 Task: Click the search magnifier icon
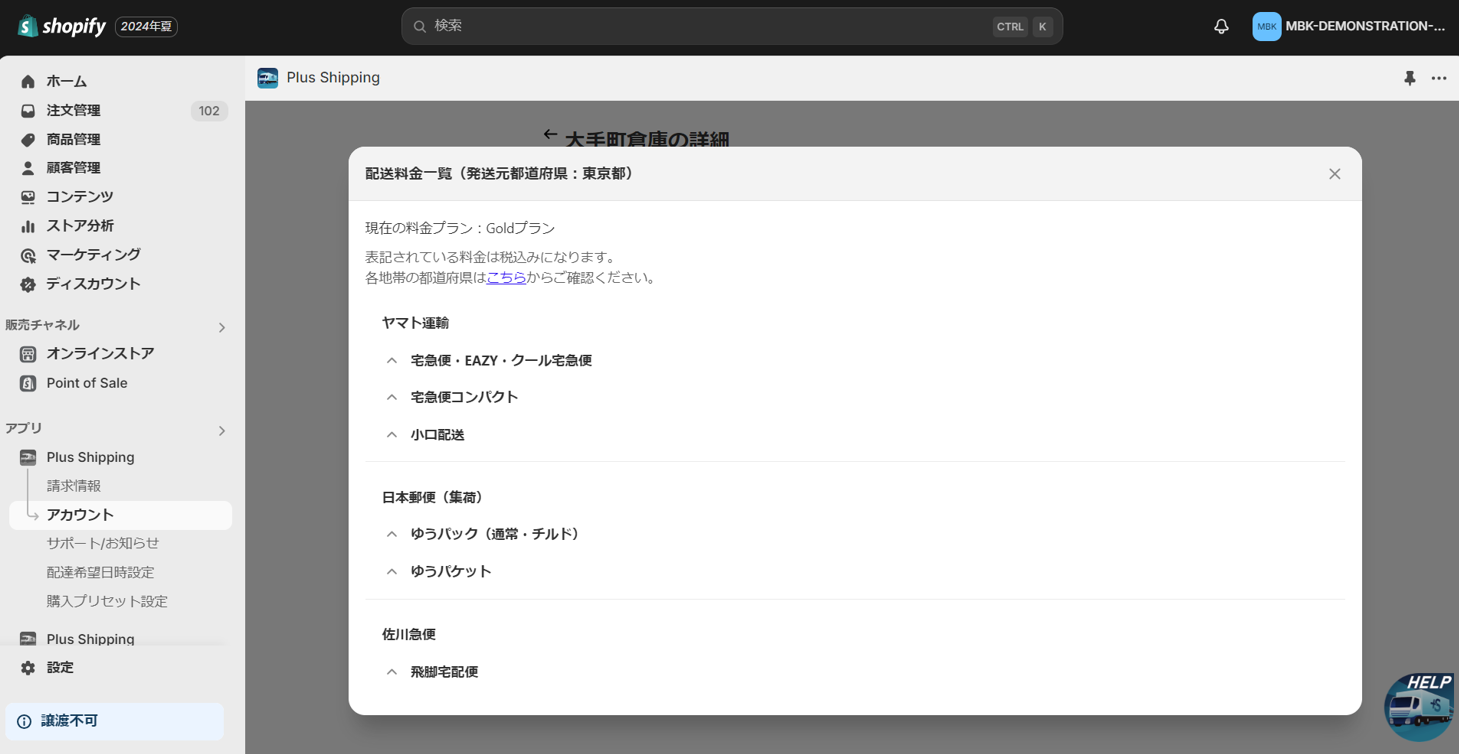tap(420, 27)
